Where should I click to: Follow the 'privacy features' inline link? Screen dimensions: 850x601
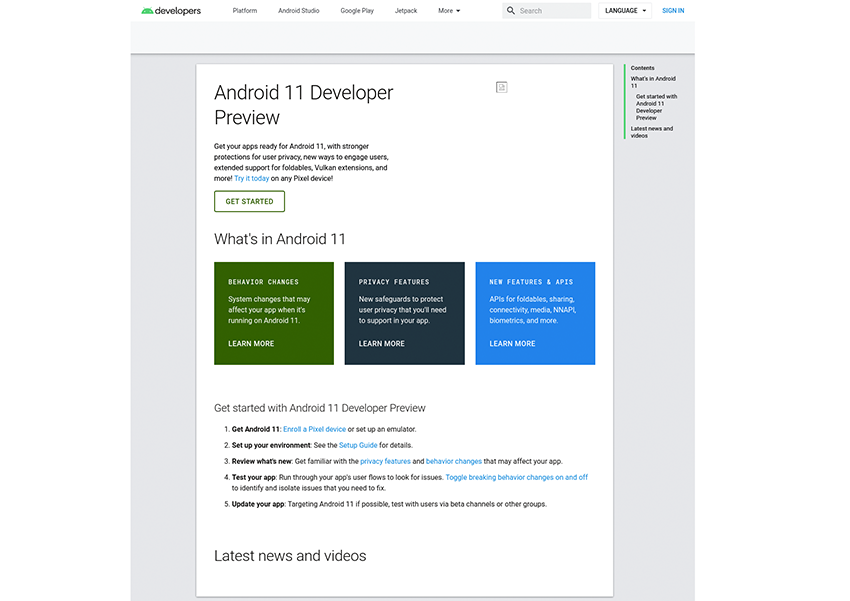point(385,461)
